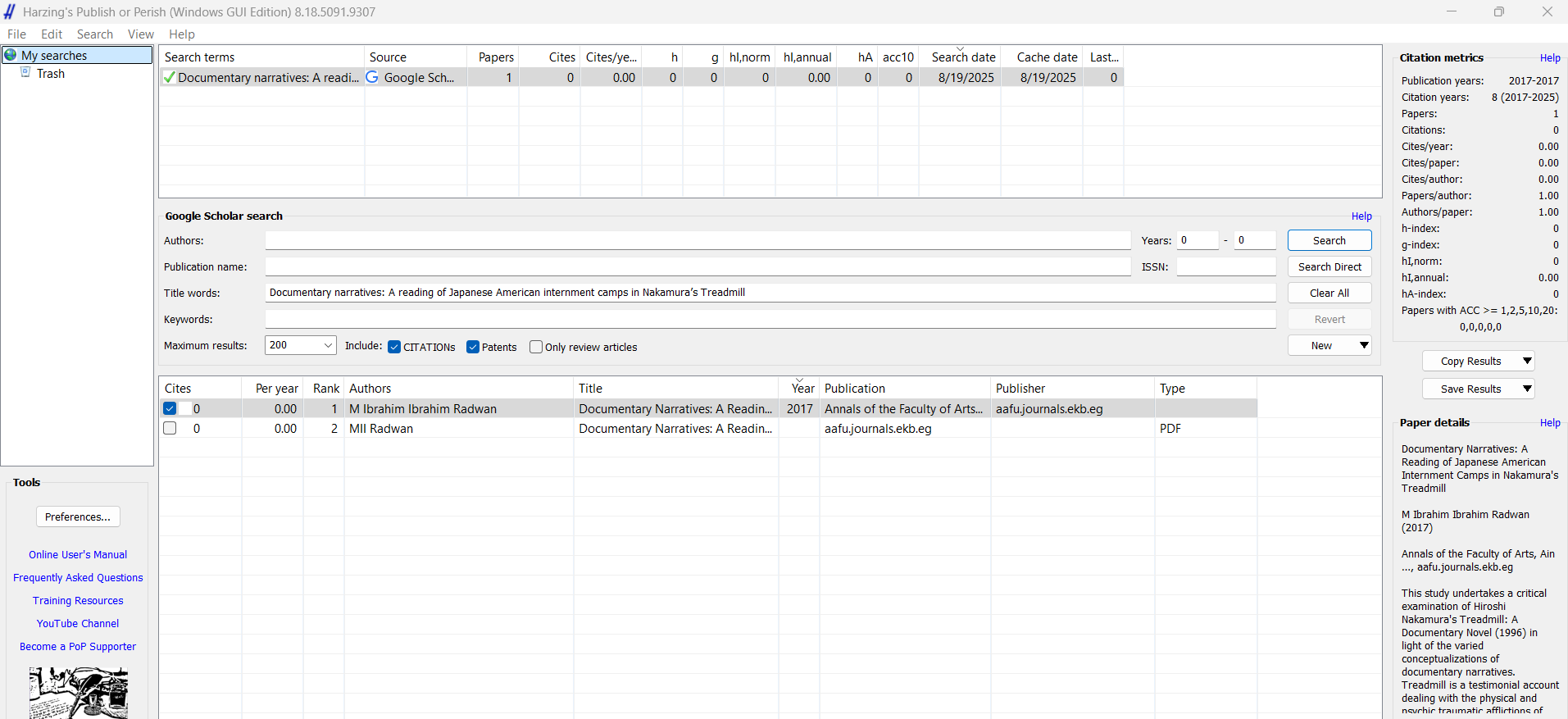Click the Copy Results button

tap(1470, 361)
